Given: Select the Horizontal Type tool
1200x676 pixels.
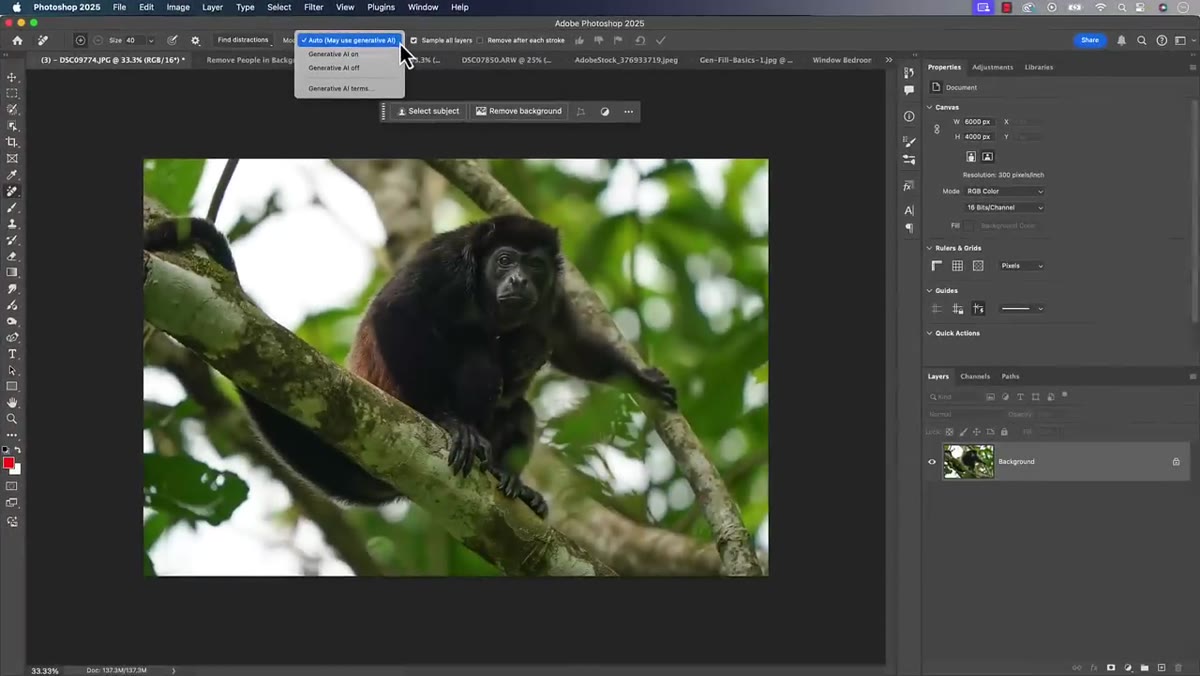Looking at the screenshot, I should (x=12, y=354).
